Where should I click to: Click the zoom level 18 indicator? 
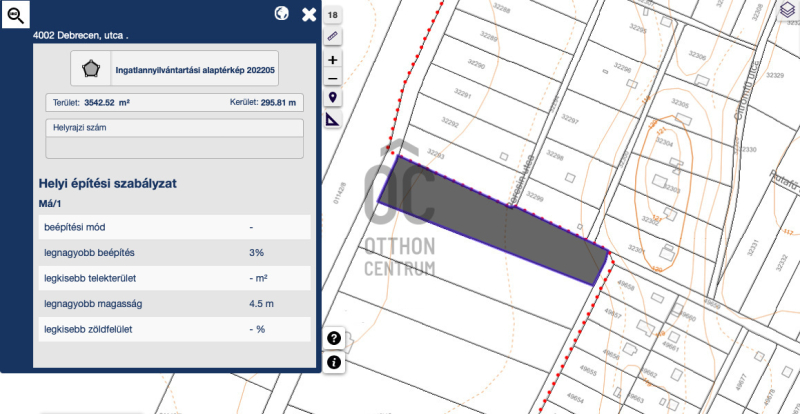[333, 15]
